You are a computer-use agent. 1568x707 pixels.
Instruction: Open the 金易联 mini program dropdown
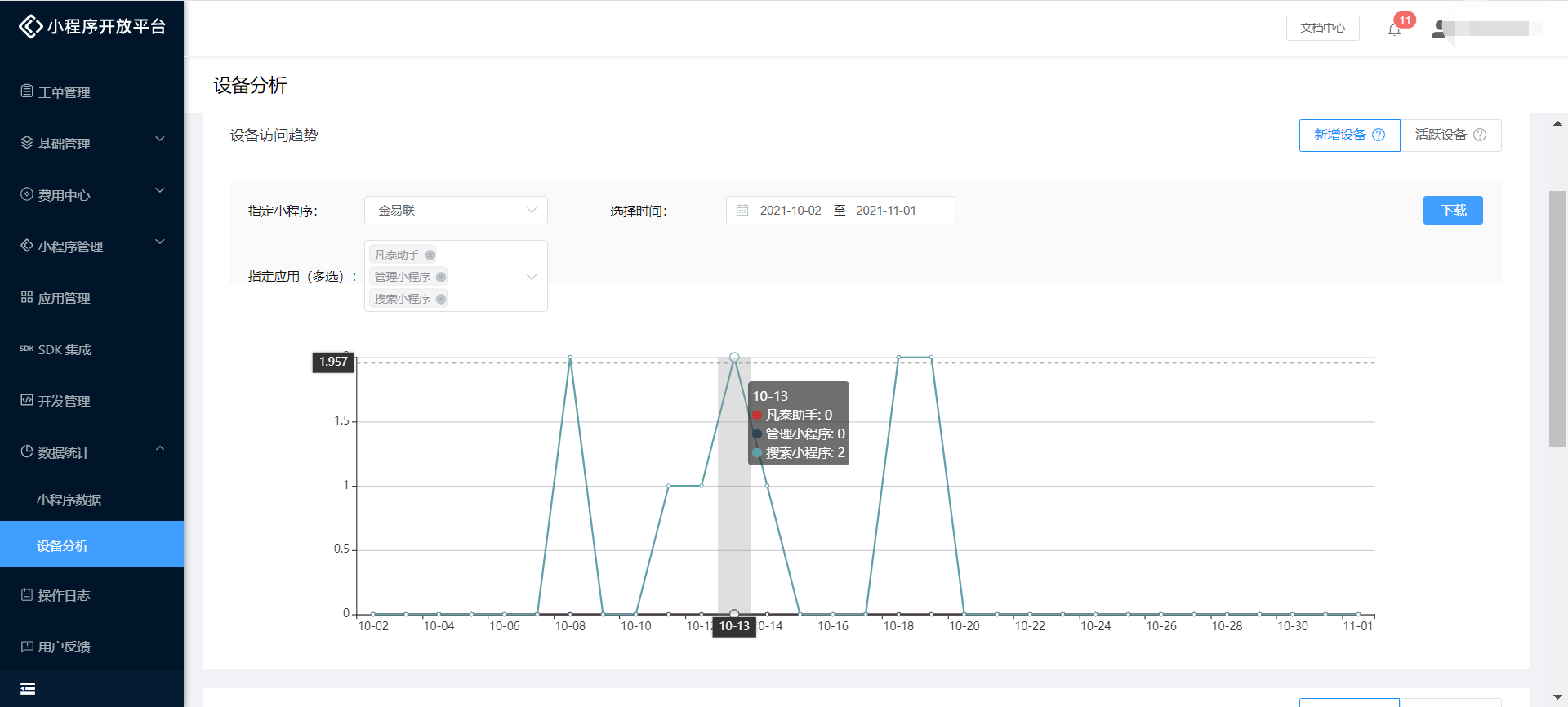(x=455, y=211)
